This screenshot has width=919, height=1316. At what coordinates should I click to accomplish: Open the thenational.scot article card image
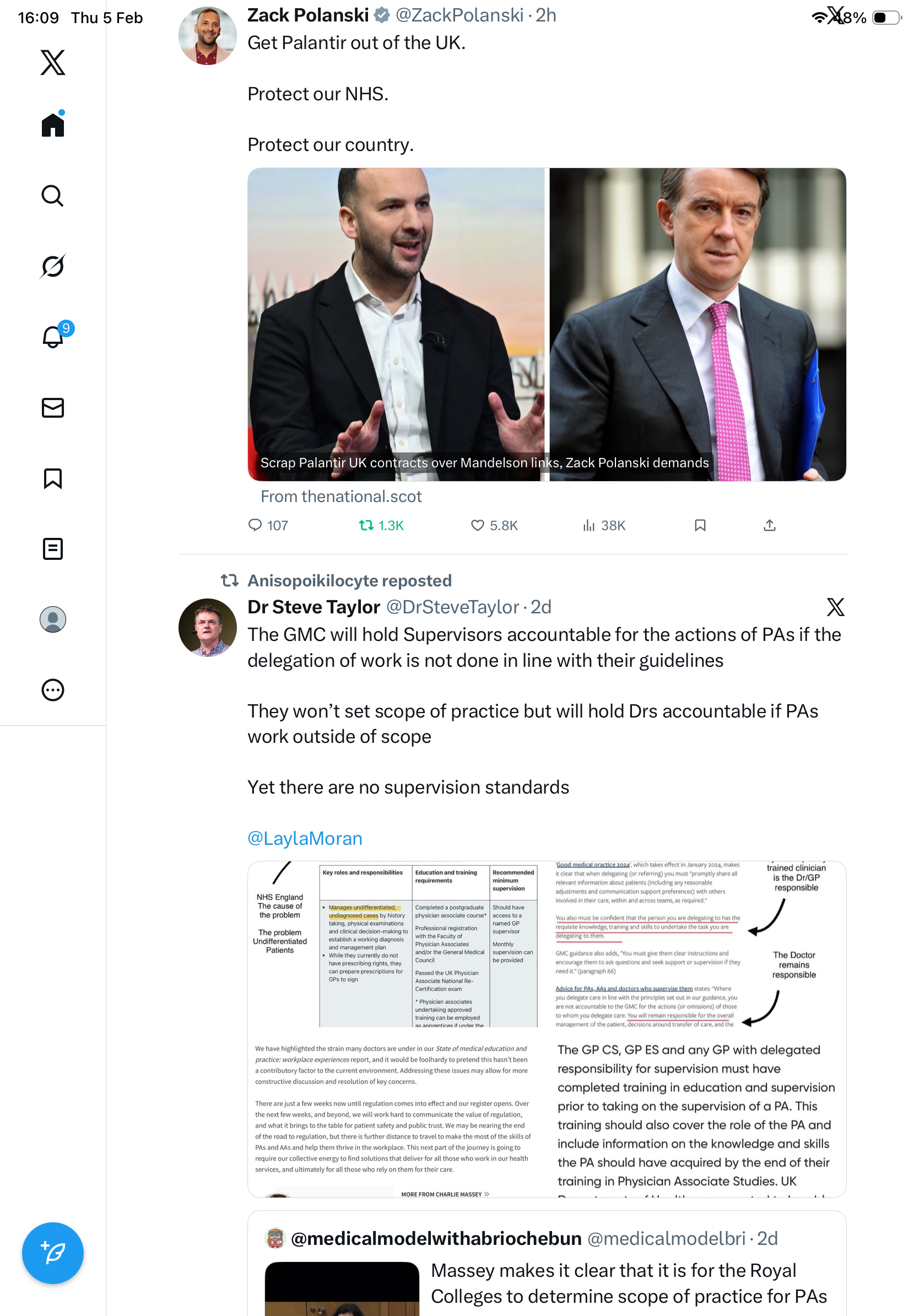click(x=547, y=325)
